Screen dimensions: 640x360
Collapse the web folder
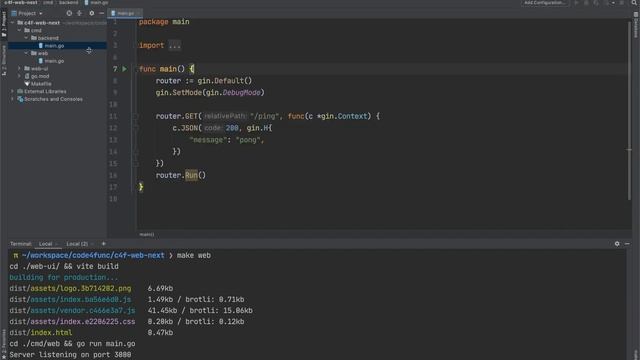(x=27, y=53)
